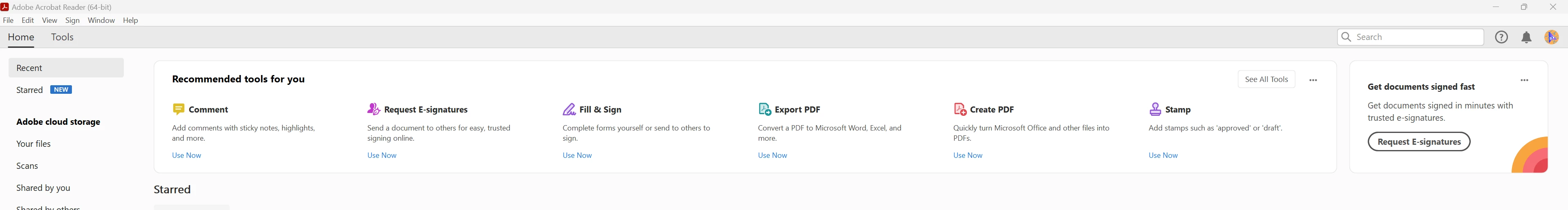Click Use Now under Comment
Viewport: 1568px width, 210px height.
pyautogui.click(x=186, y=155)
